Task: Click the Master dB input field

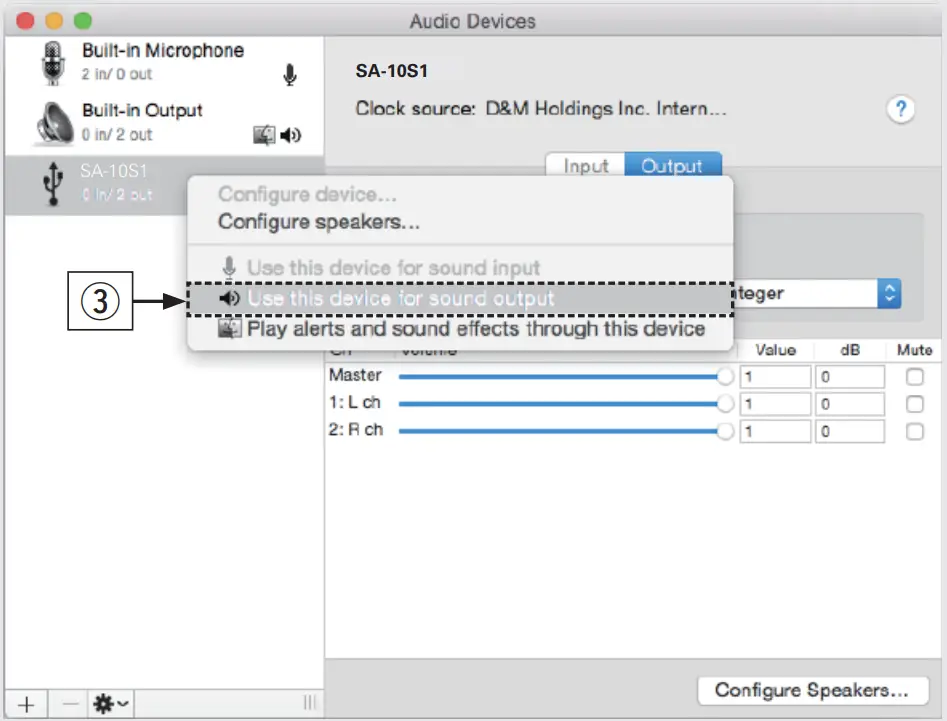Action: (849, 377)
